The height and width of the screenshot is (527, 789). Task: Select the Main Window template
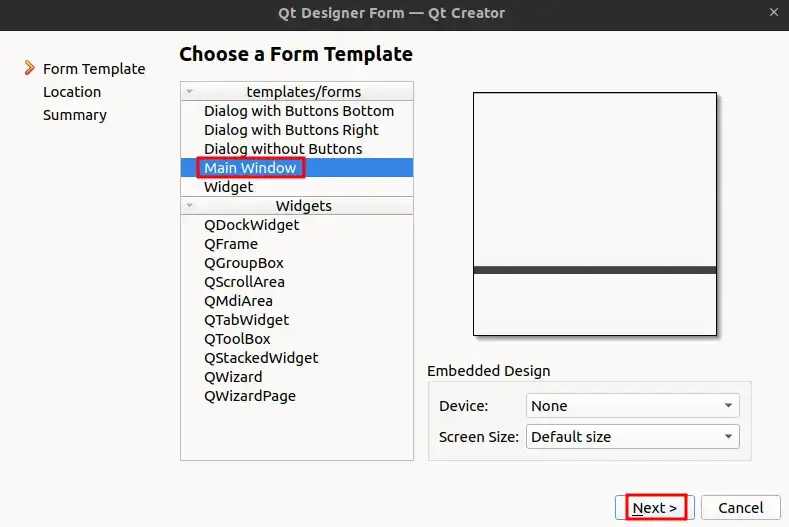click(x=297, y=168)
